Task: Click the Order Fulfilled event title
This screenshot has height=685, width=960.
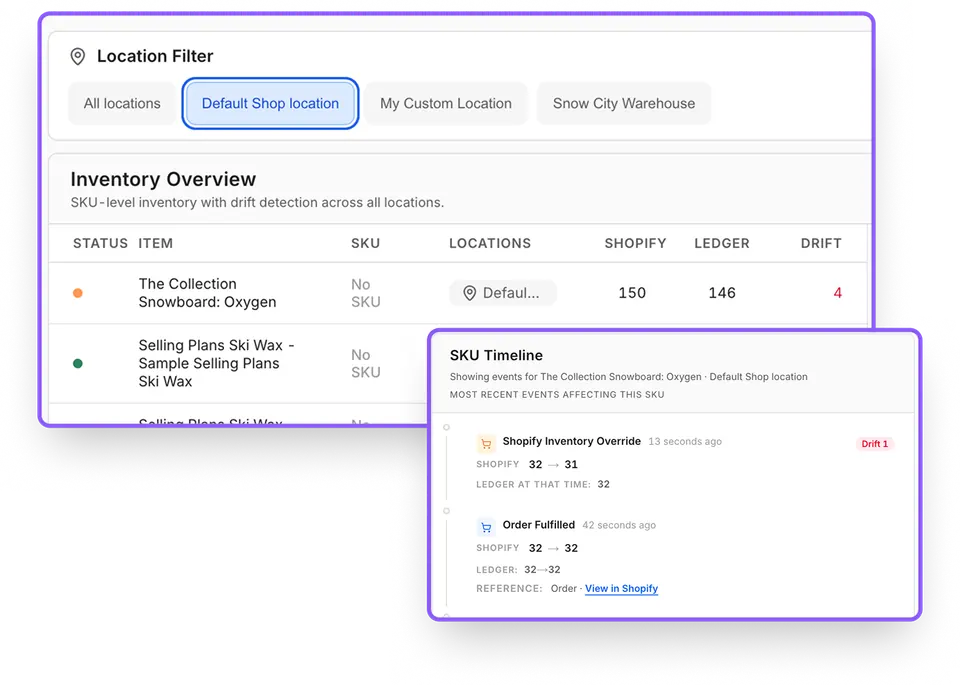Action: (x=539, y=525)
